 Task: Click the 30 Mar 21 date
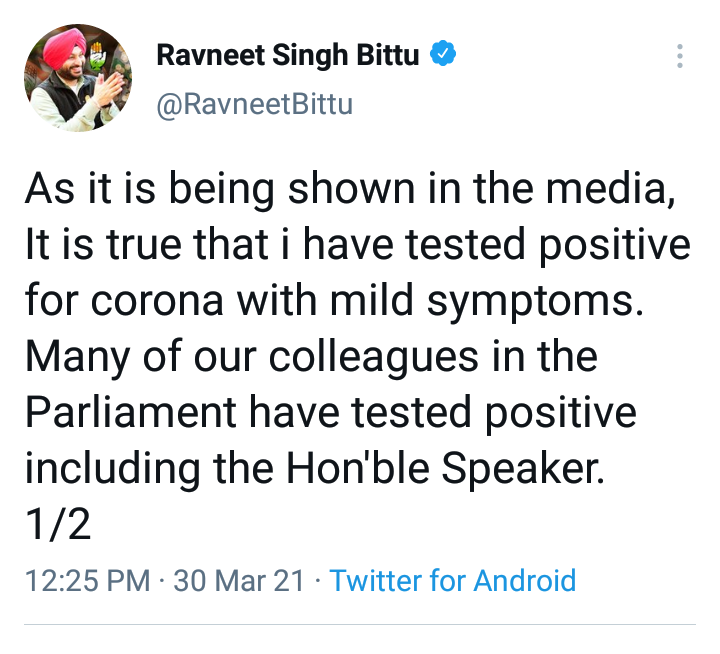(x=239, y=580)
